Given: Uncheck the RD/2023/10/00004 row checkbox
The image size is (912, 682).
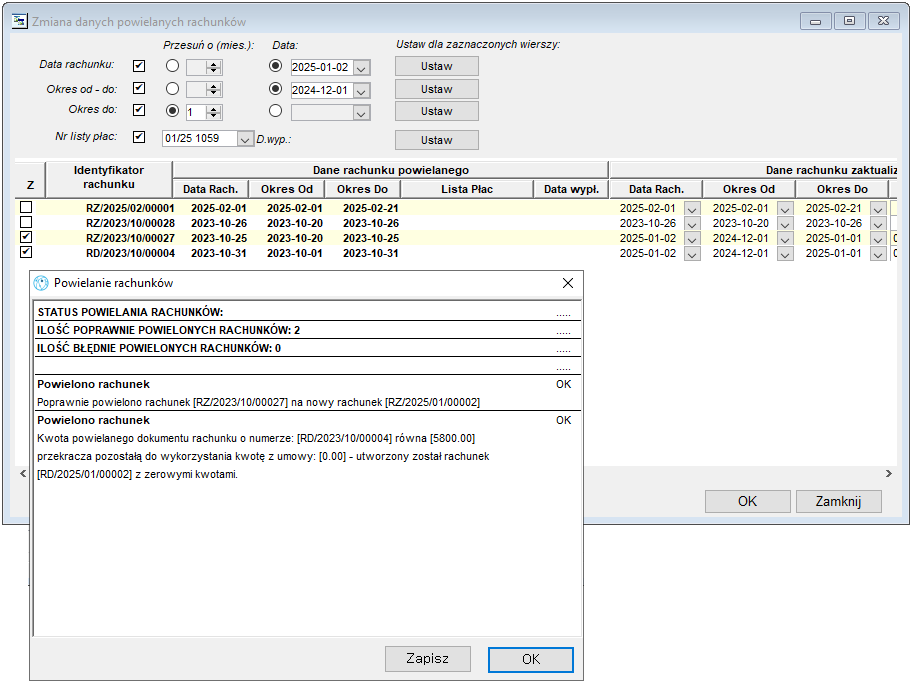Looking at the screenshot, I should tap(26, 252).
